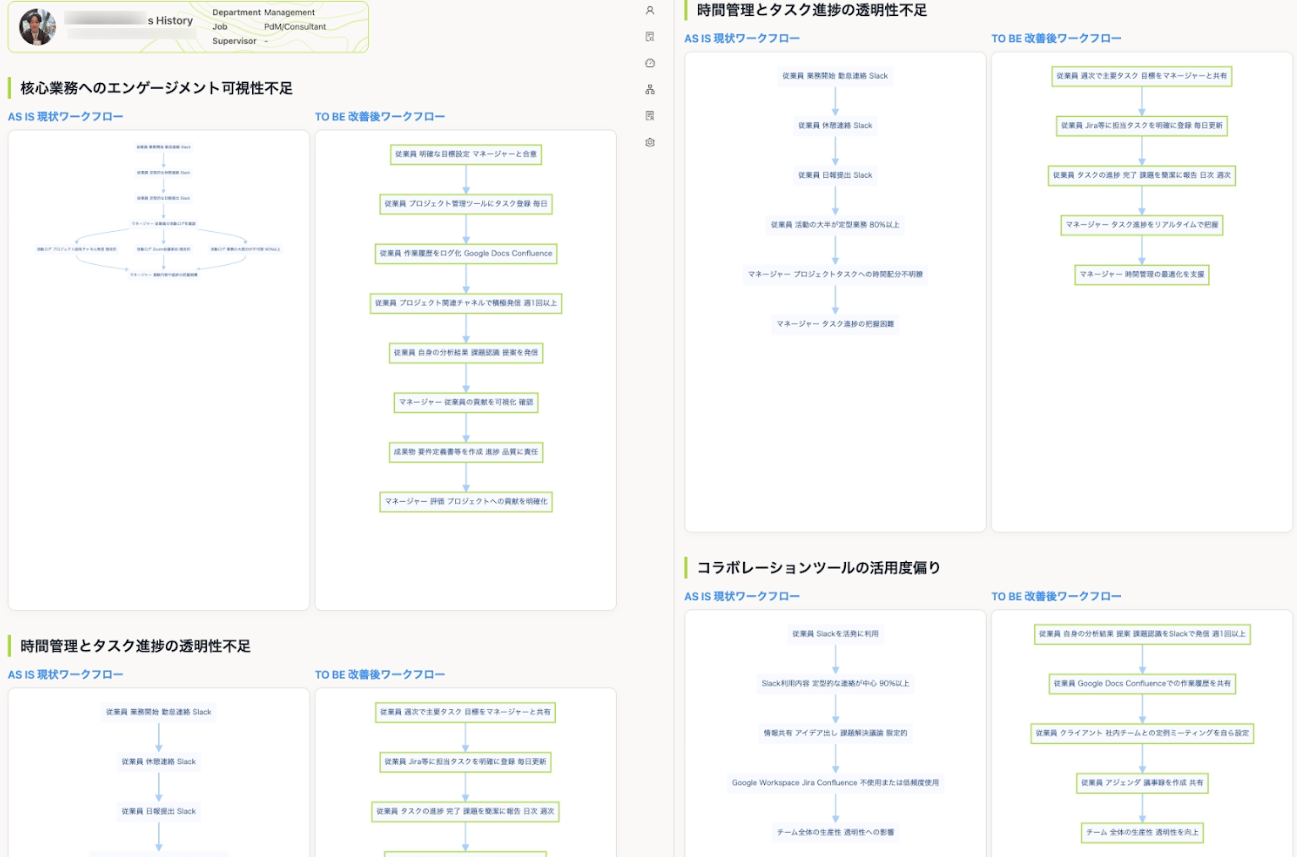Select node 従業員 クライアント 社内チームとの定例ミーティングを自ら設定
This screenshot has width=1297, height=857.
[1142, 733]
